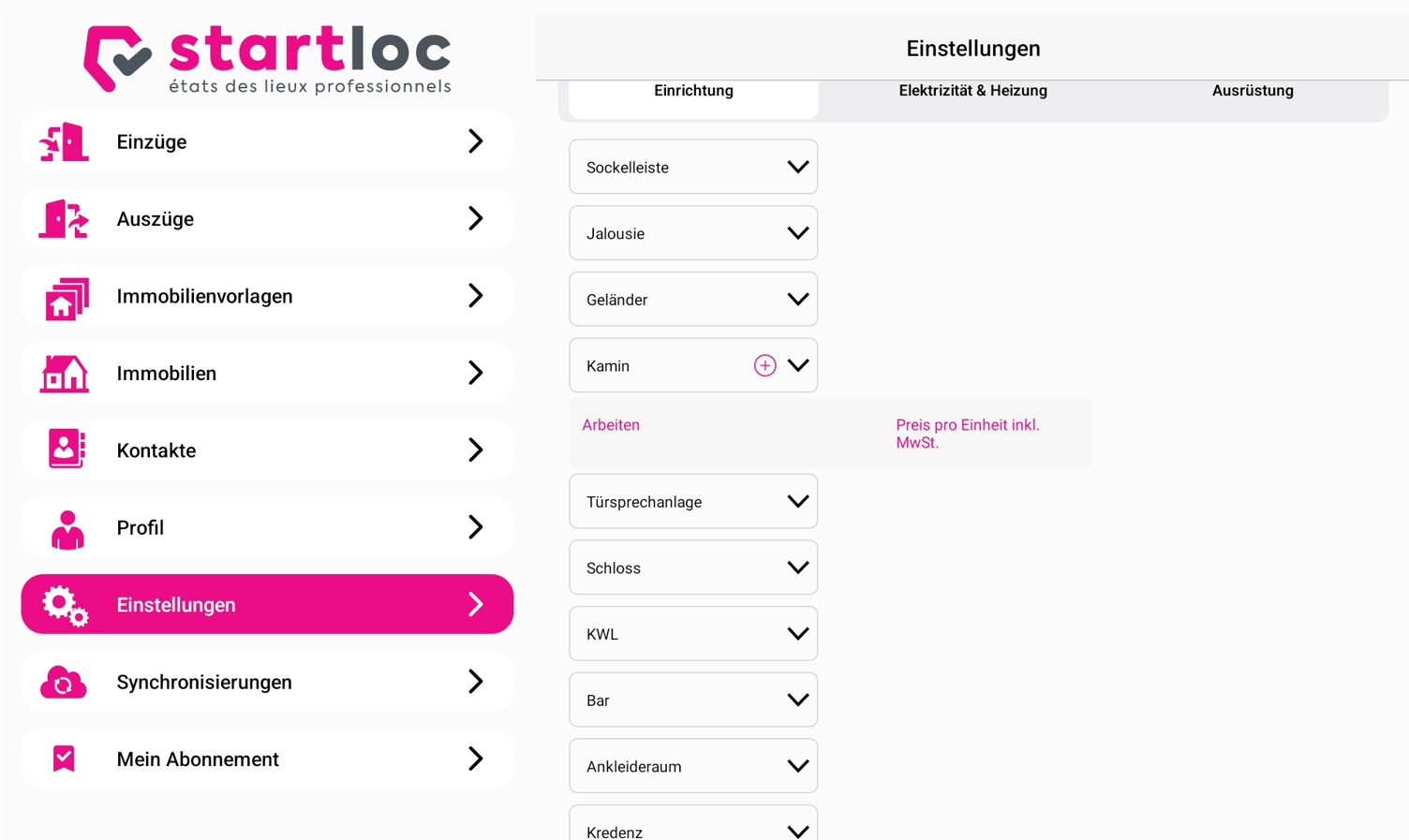Switch to Elektrizität & Heizung tab

pos(972,91)
